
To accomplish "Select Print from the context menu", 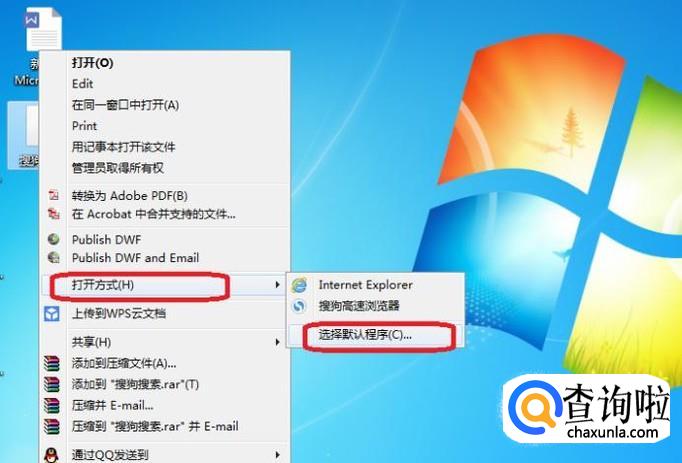I will pyautogui.click(x=84, y=126).
